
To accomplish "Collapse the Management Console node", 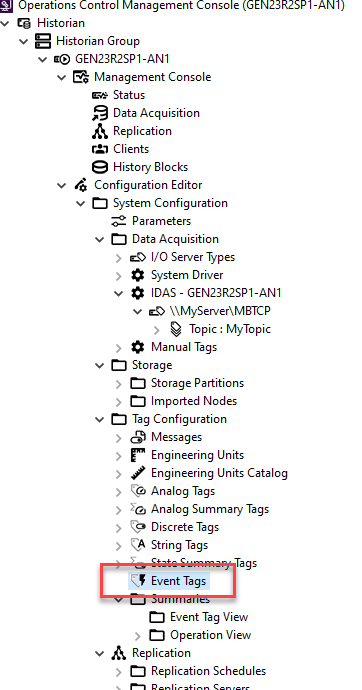I will 61,77.
